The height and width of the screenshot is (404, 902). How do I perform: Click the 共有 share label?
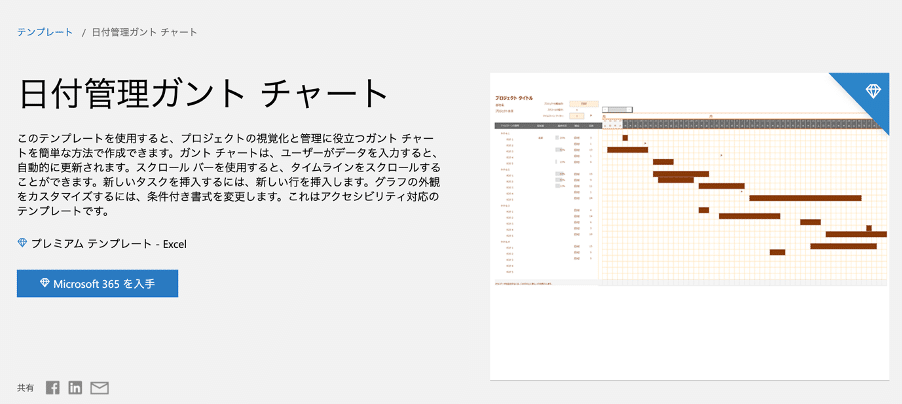(x=25, y=388)
